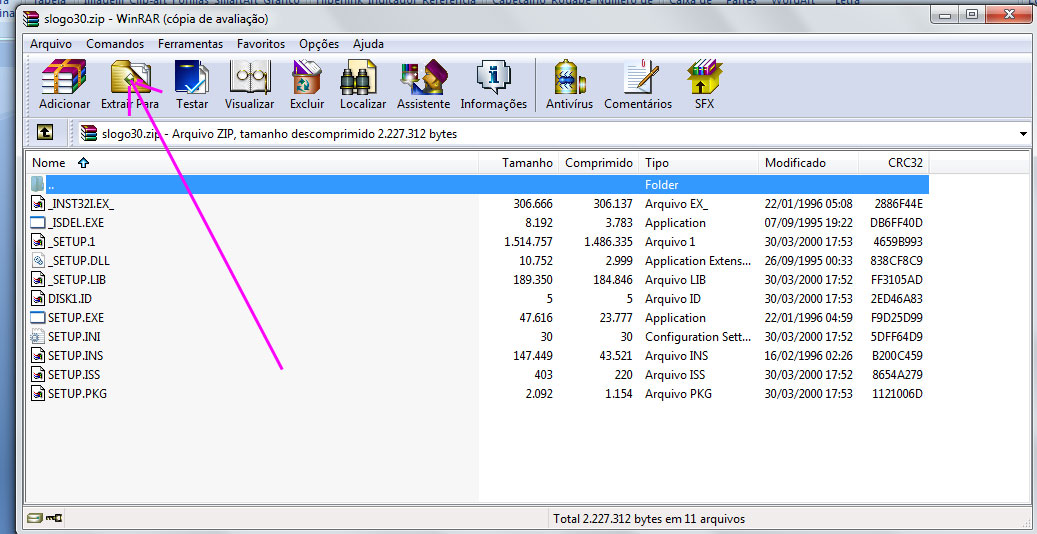Open the Comandos menu
This screenshot has width=1037, height=534.
pyautogui.click(x=115, y=44)
